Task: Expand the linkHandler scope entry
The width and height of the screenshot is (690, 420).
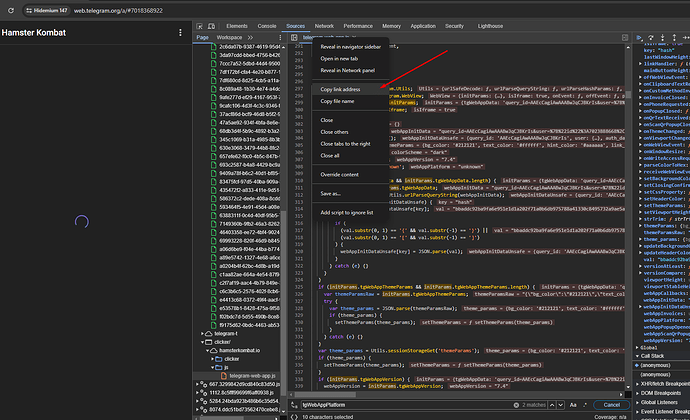Action: (640, 64)
